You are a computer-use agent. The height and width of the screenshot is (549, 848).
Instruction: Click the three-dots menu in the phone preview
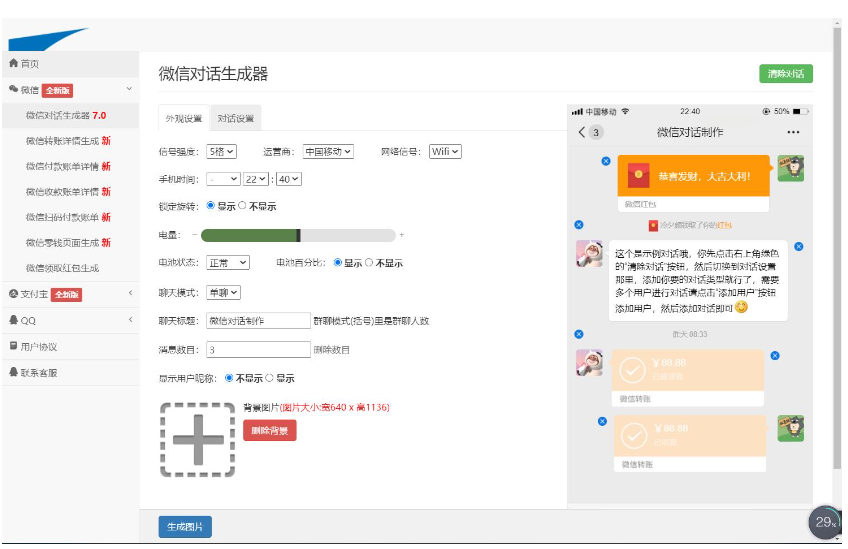tap(793, 132)
